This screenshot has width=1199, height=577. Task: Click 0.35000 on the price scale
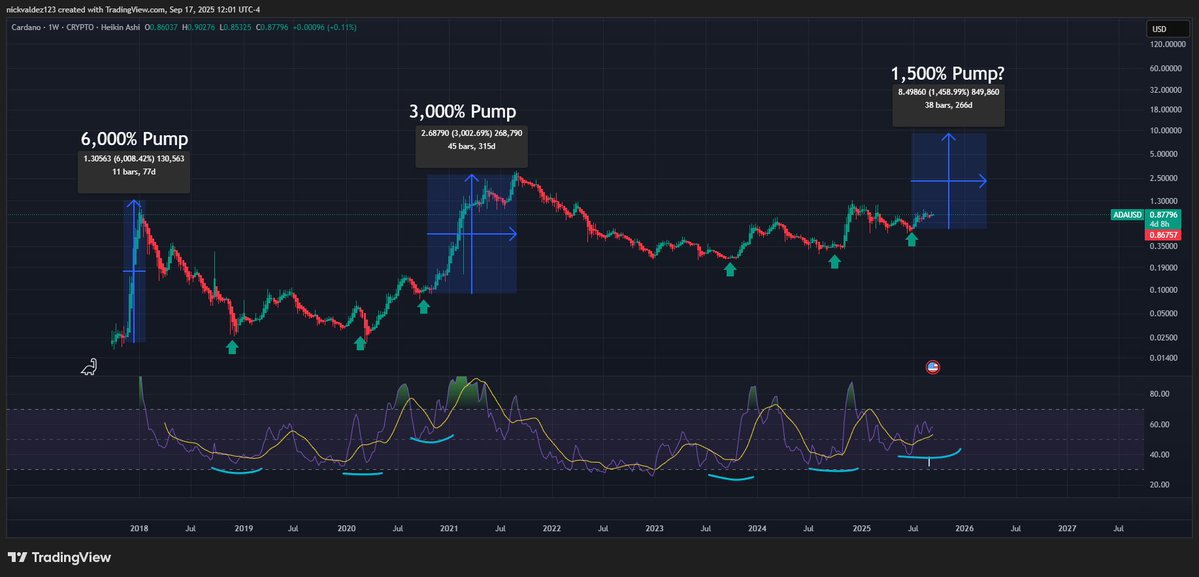coord(1166,247)
